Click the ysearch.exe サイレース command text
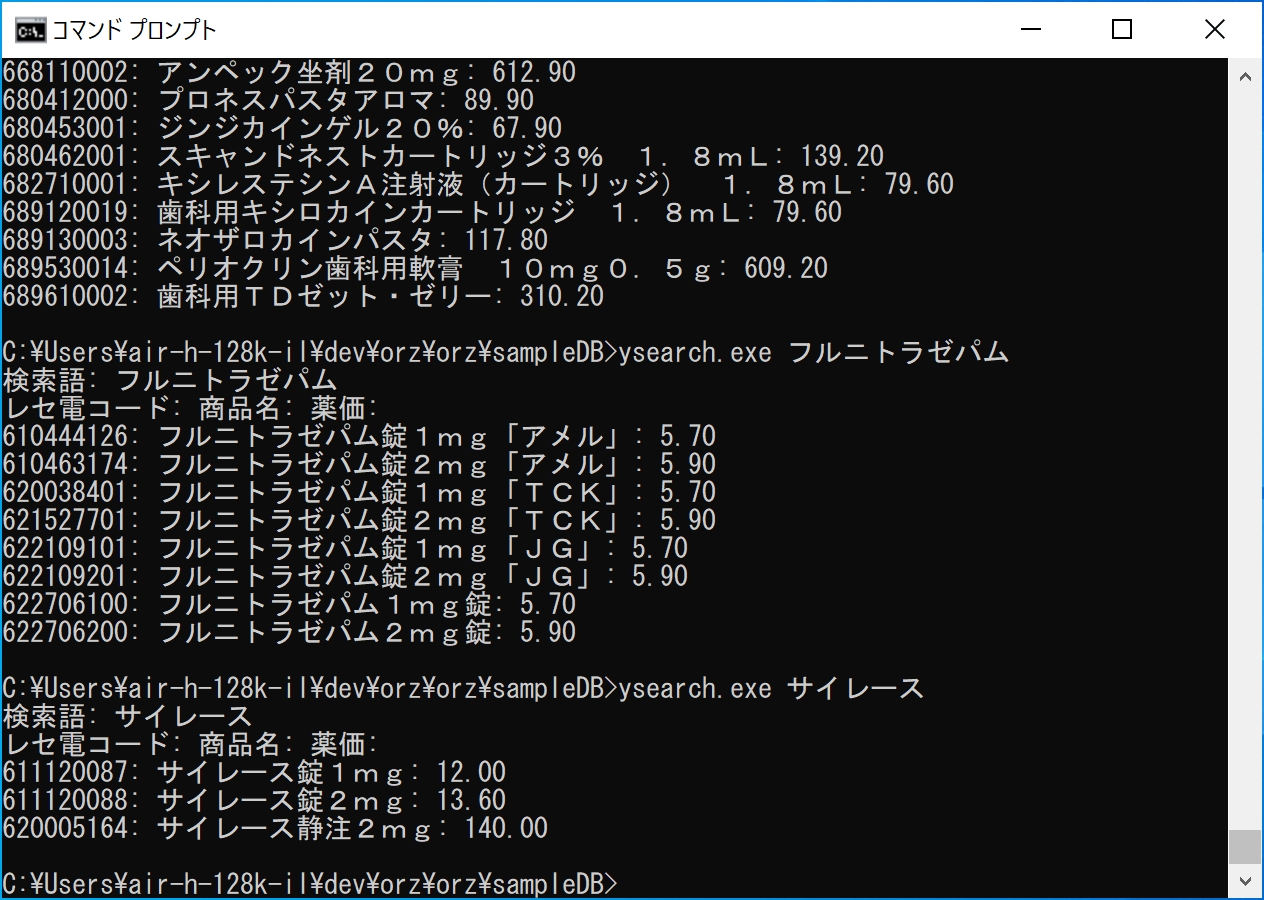 (x=771, y=688)
